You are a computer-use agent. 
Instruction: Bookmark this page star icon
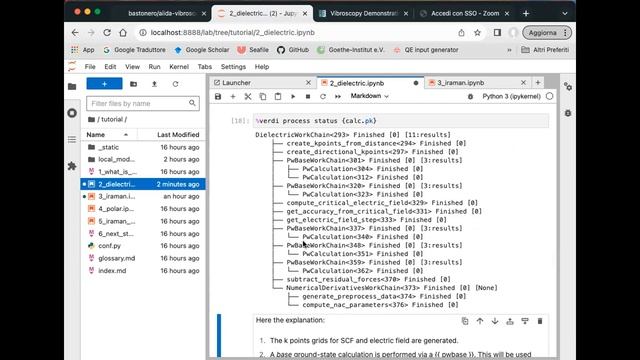point(477,33)
